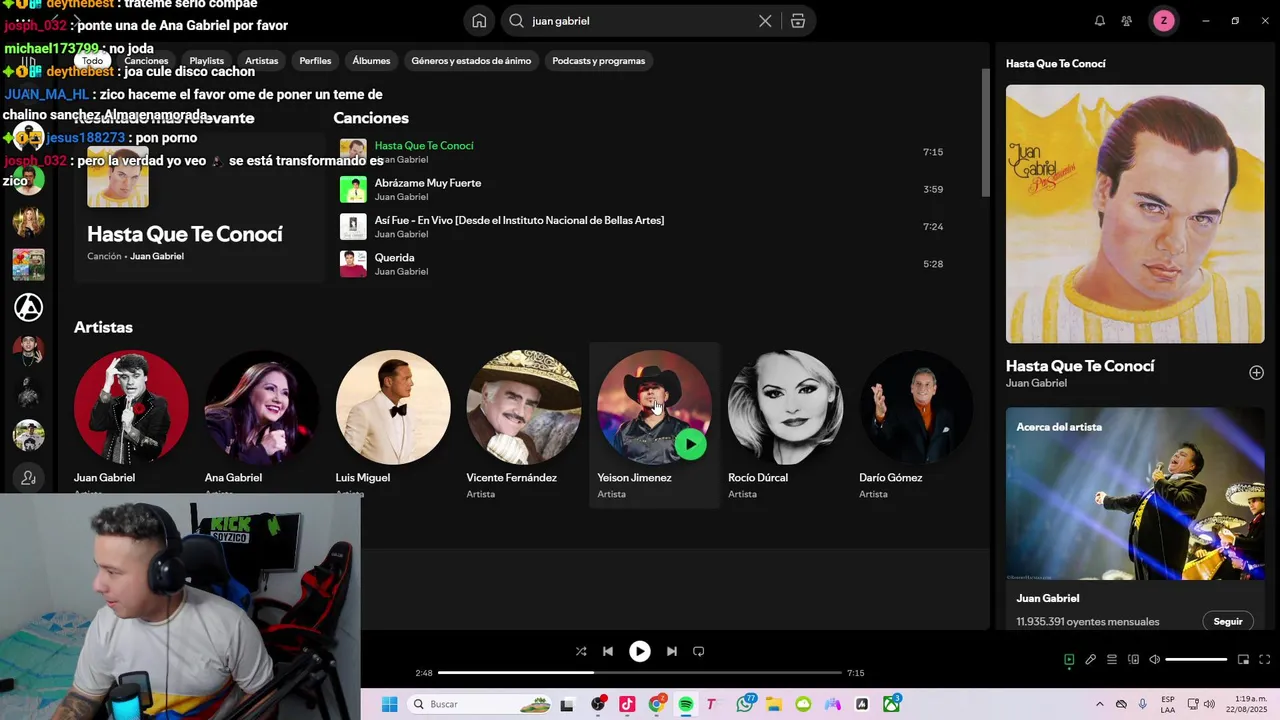Screen dimensions: 1280x720
Task: Mute the volume with the speaker icon
Action: [x=1155, y=660]
